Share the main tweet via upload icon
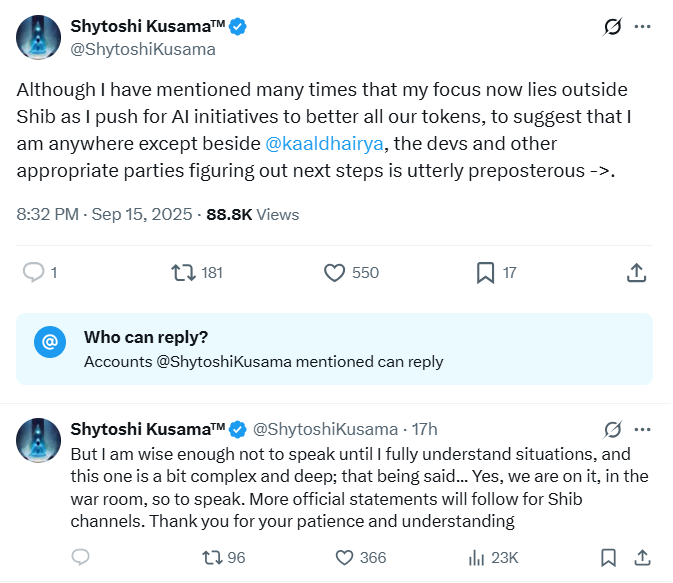This screenshot has width=673, height=583. (636, 273)
